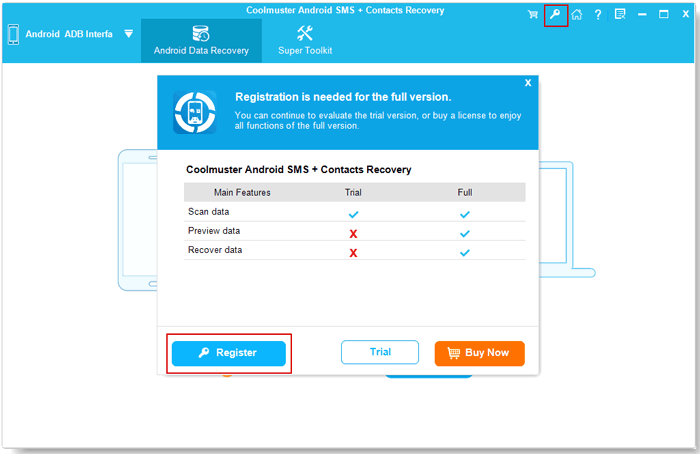
Task: Click the Main Features column header
Action: click(x=242, y=192)
